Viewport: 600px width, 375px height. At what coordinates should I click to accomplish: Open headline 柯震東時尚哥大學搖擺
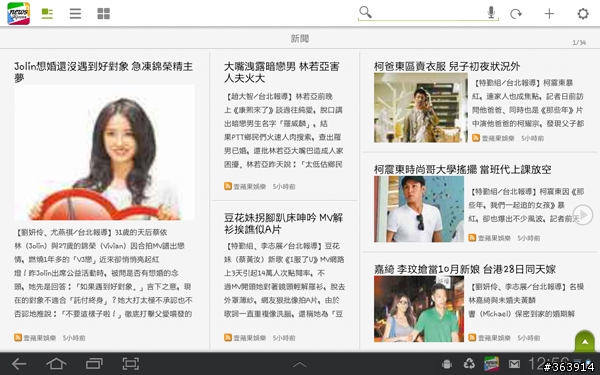coord(463,169)
